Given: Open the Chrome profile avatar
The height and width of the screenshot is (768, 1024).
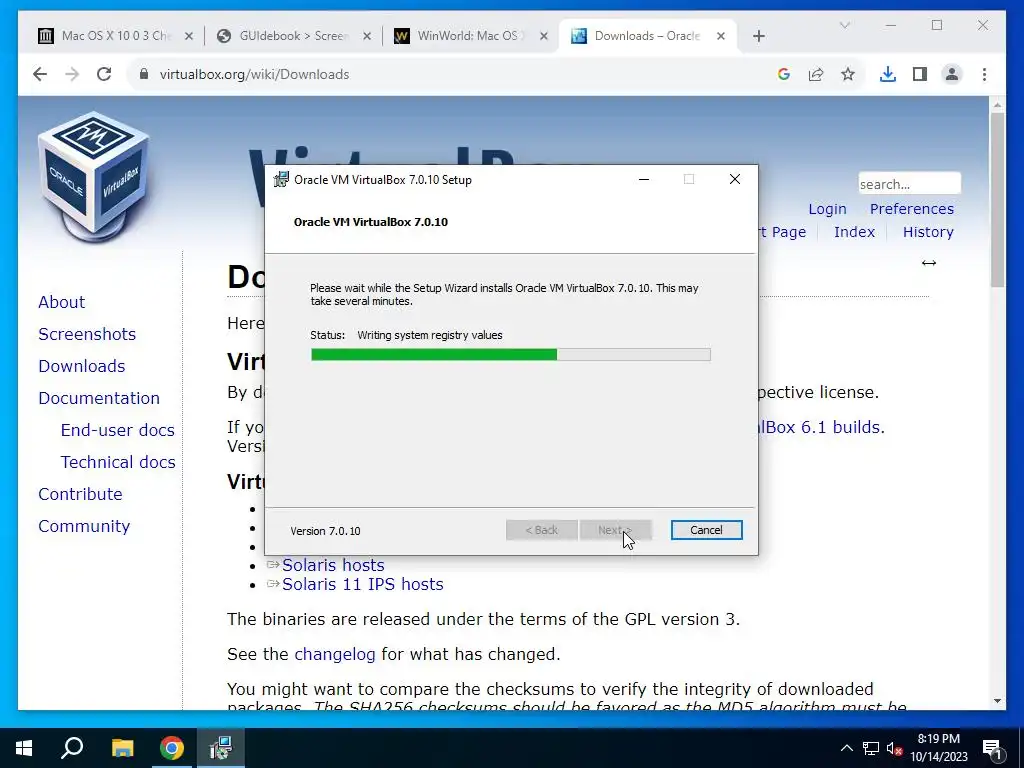Looking at the screenshot, I should pyautogui.click(x=952, y=74).
